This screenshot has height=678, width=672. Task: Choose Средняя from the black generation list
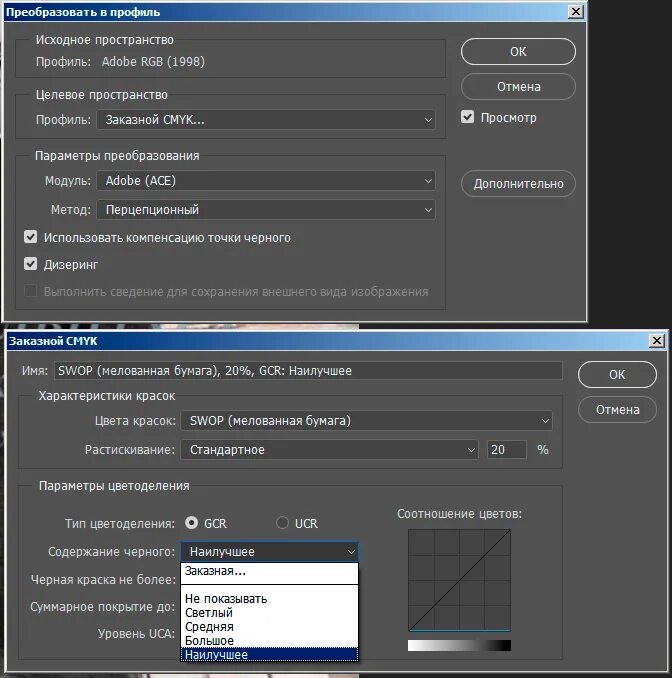point(269,627)
